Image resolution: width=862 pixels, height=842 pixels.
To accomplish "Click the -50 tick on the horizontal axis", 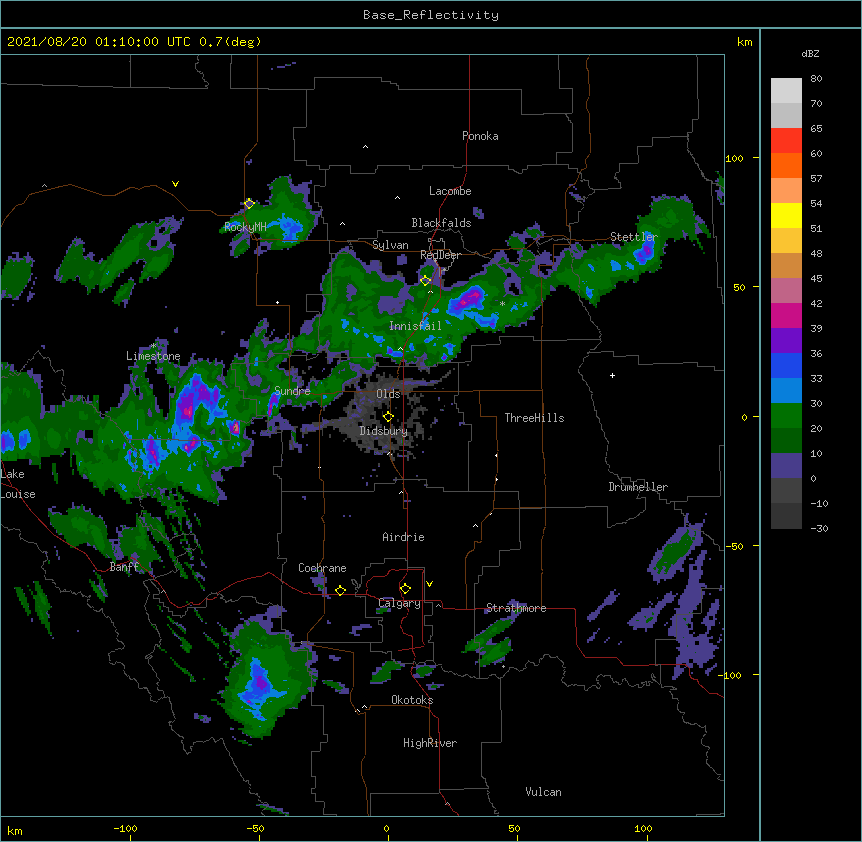I will click(255, 828).
